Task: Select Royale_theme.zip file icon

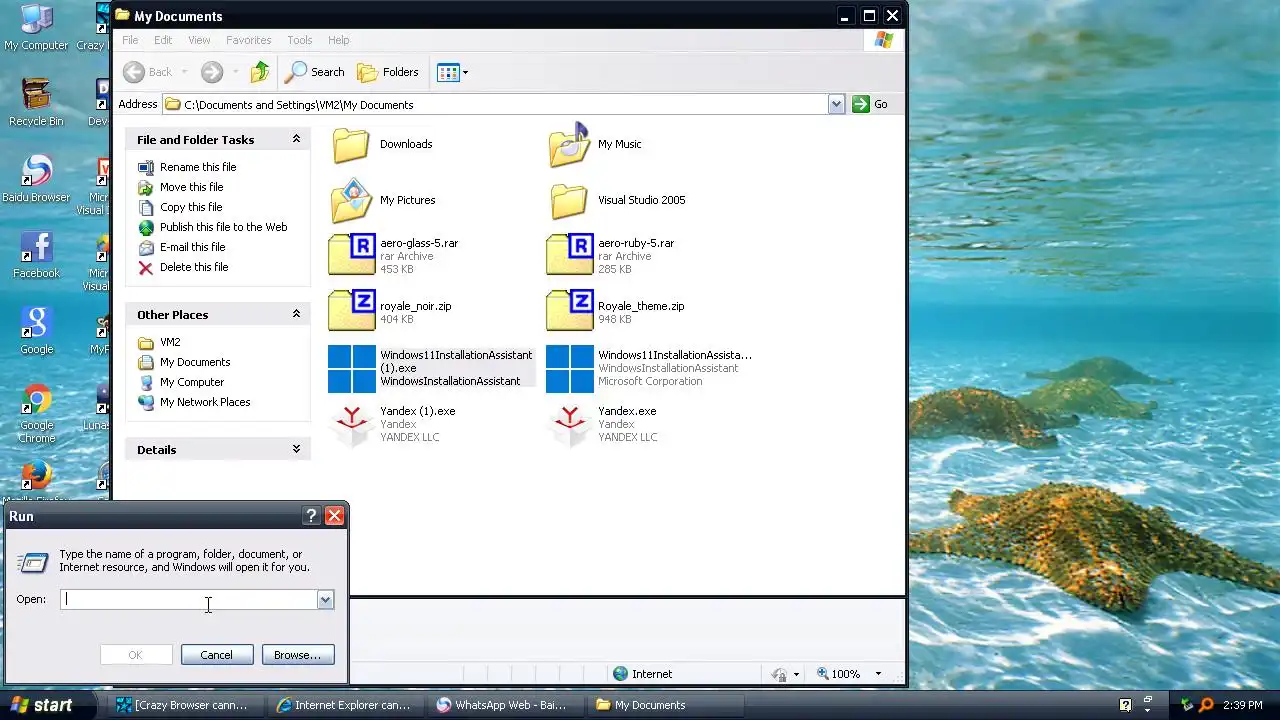Action: point(569,311)
